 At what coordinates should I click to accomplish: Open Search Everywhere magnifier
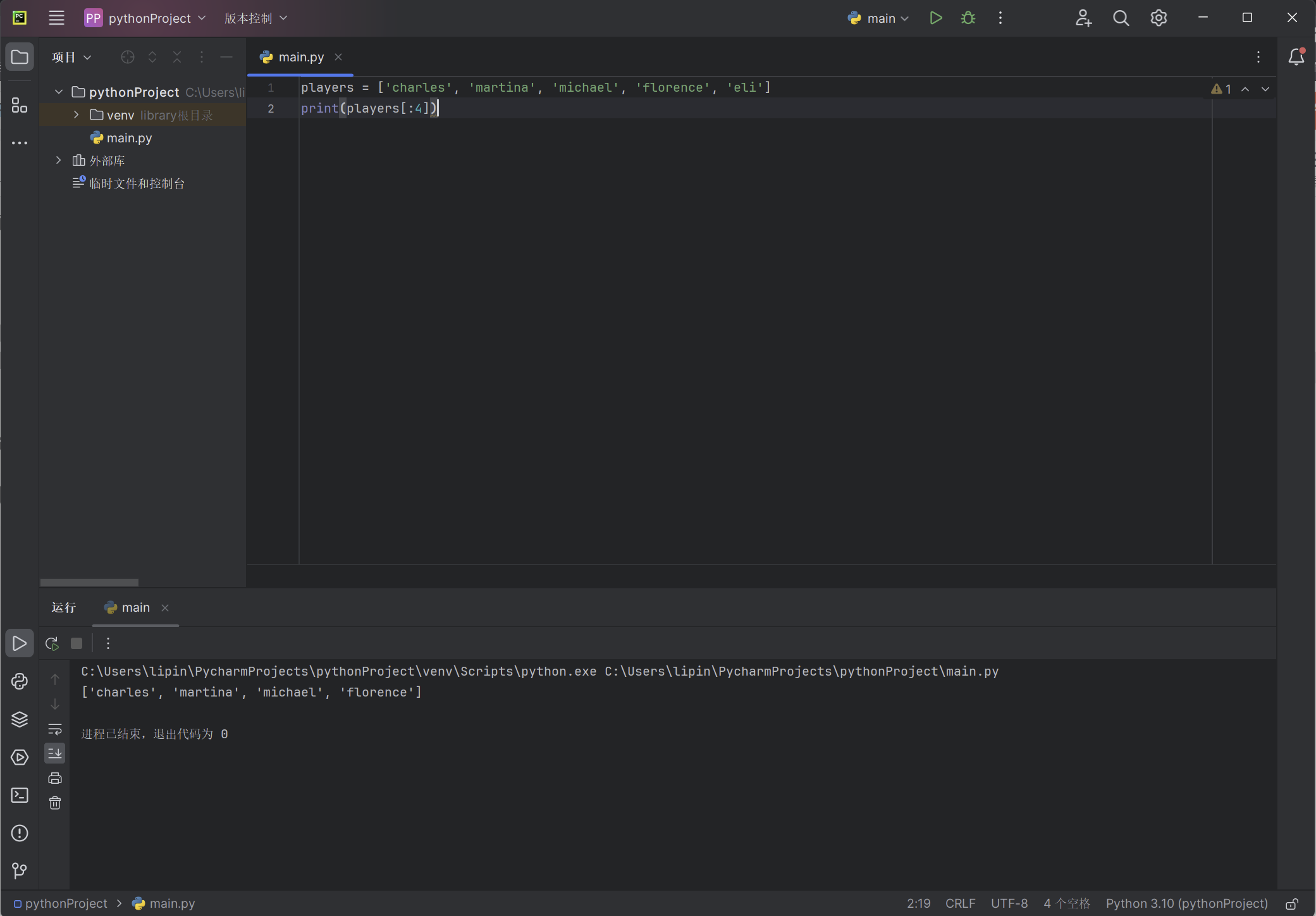1121,18
